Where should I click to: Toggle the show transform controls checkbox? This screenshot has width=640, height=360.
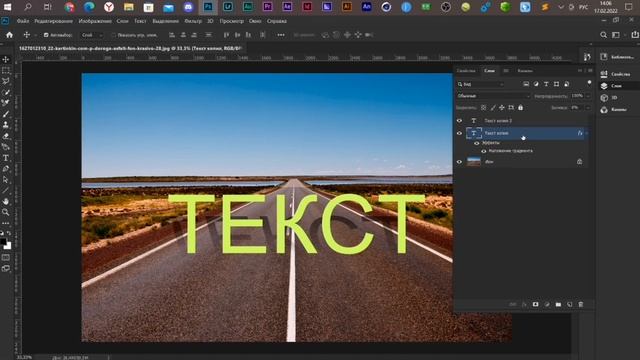113,35
